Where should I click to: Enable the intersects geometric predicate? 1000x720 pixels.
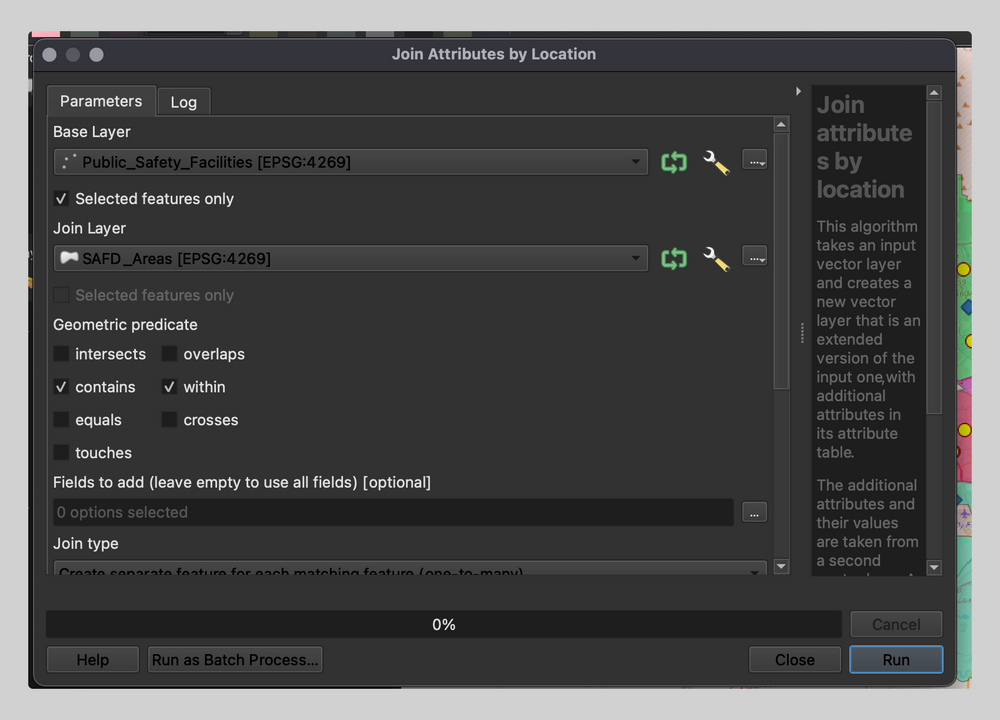click(62, 354)
